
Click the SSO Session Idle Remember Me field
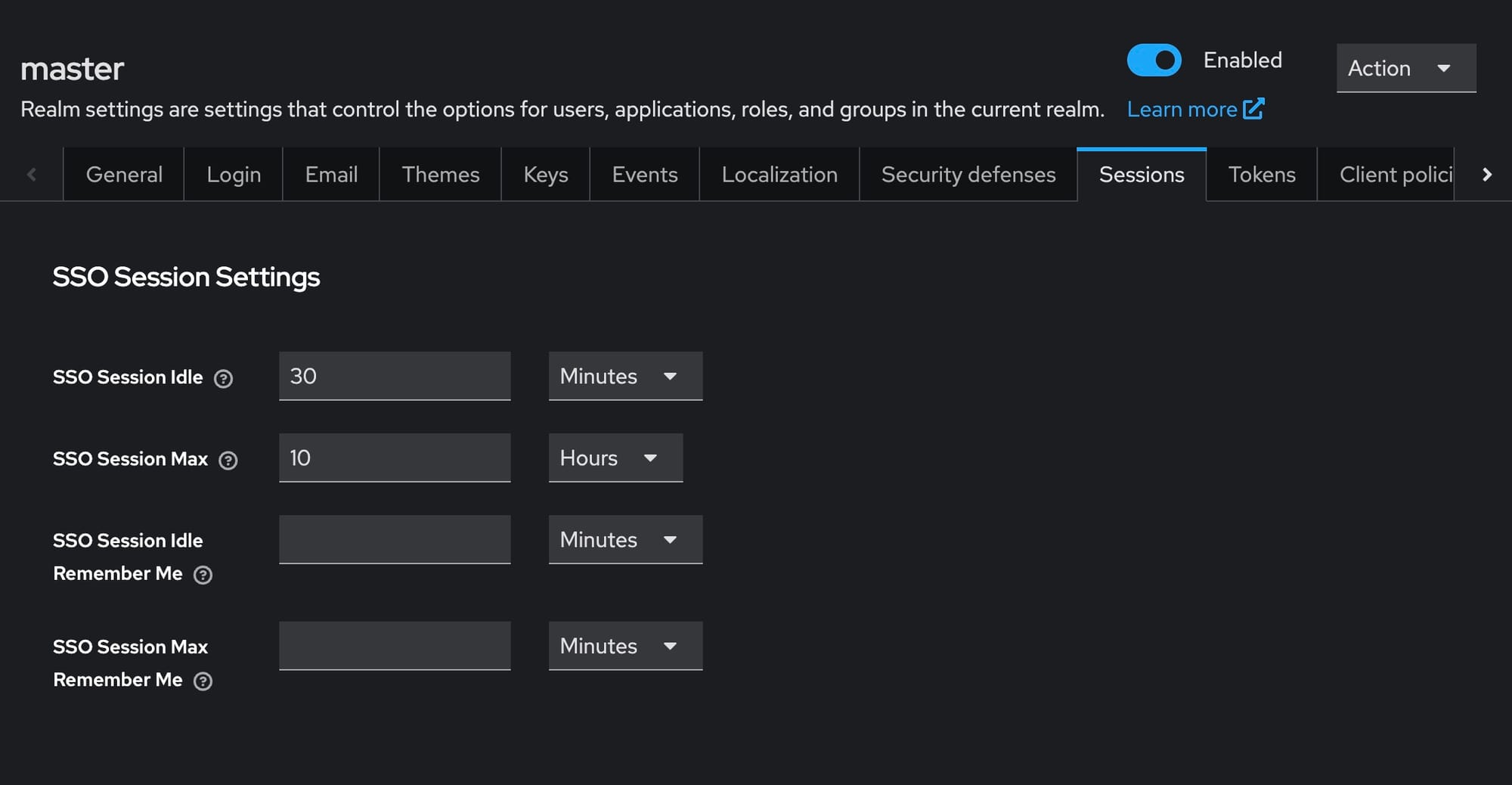point(395,539)
